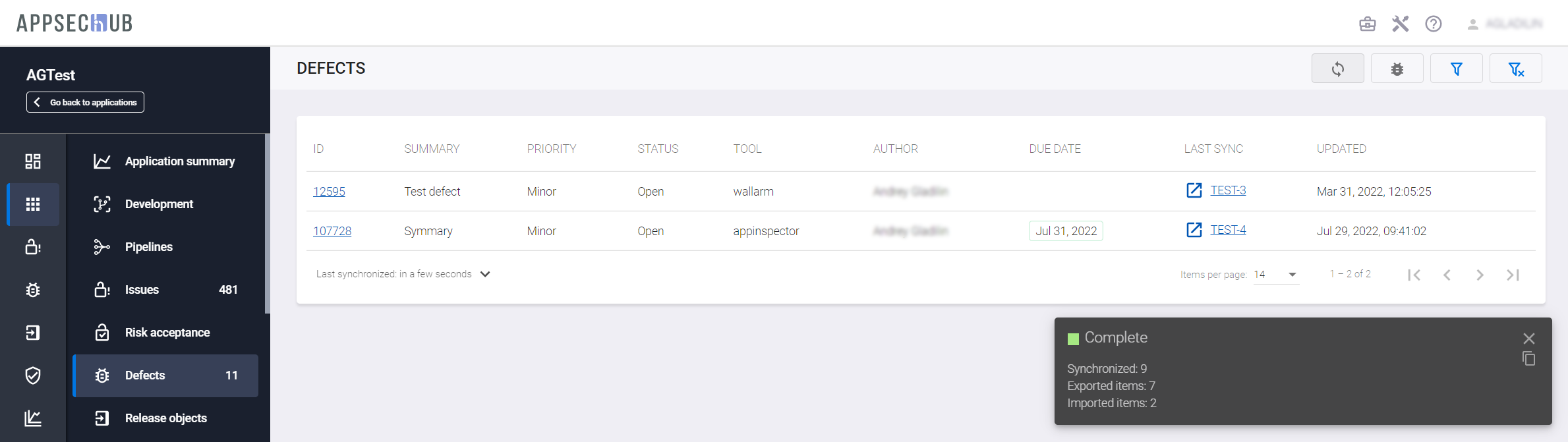Open the tools wrench icon in the header
Image resolution: width=1568 pixels, height=442 pixels.
(1400, 24)
